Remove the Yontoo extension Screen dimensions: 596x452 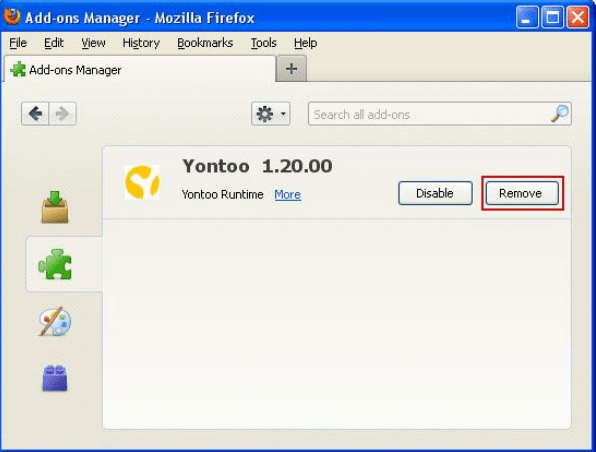522,193
